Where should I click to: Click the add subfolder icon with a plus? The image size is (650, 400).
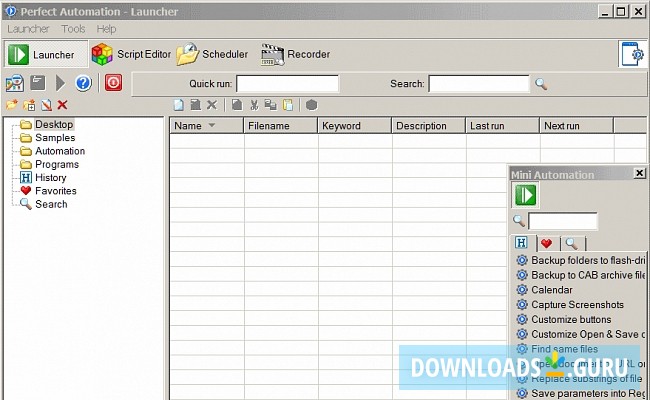coord(29,105)
